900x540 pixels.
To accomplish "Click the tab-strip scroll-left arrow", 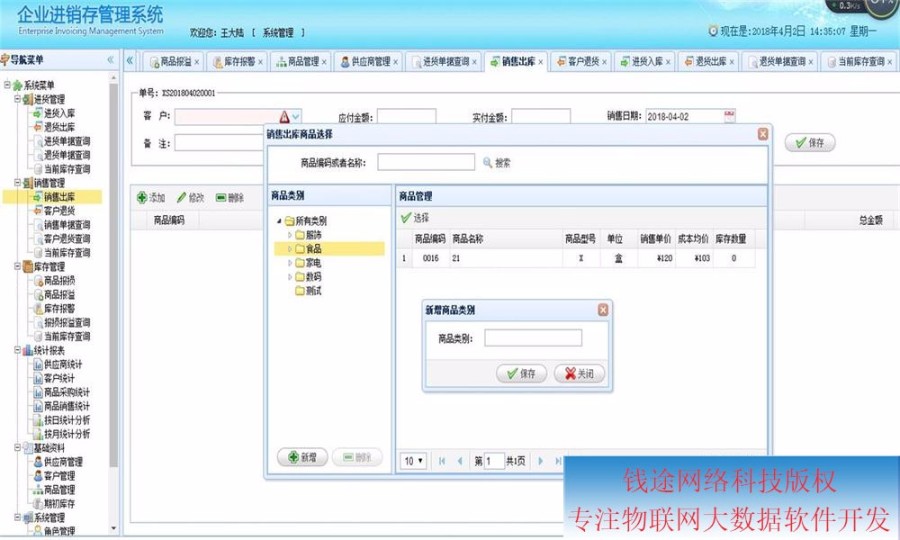I will (130, 60).
